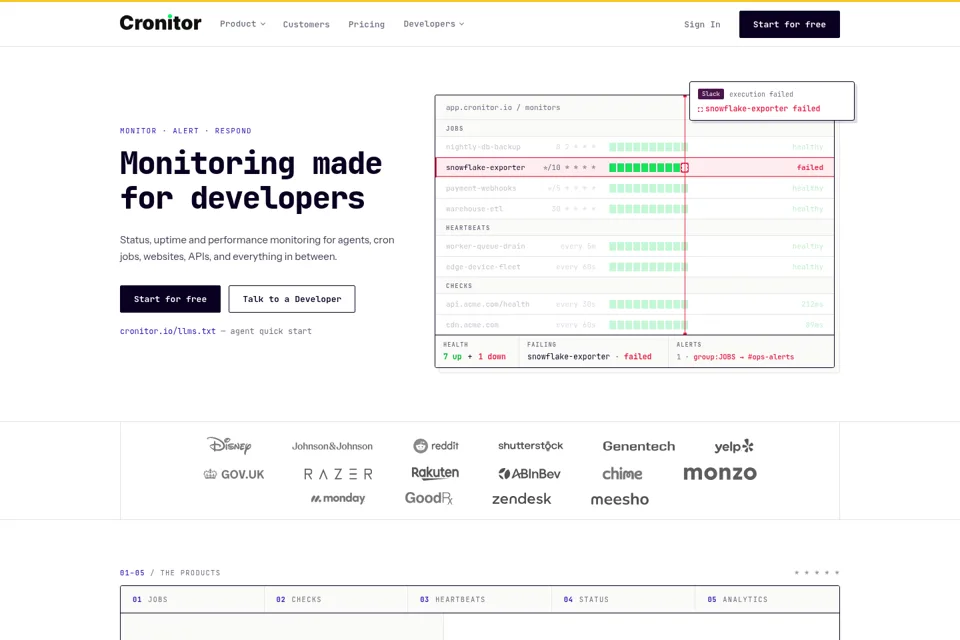Click the monzo logo

coord(720,473)
